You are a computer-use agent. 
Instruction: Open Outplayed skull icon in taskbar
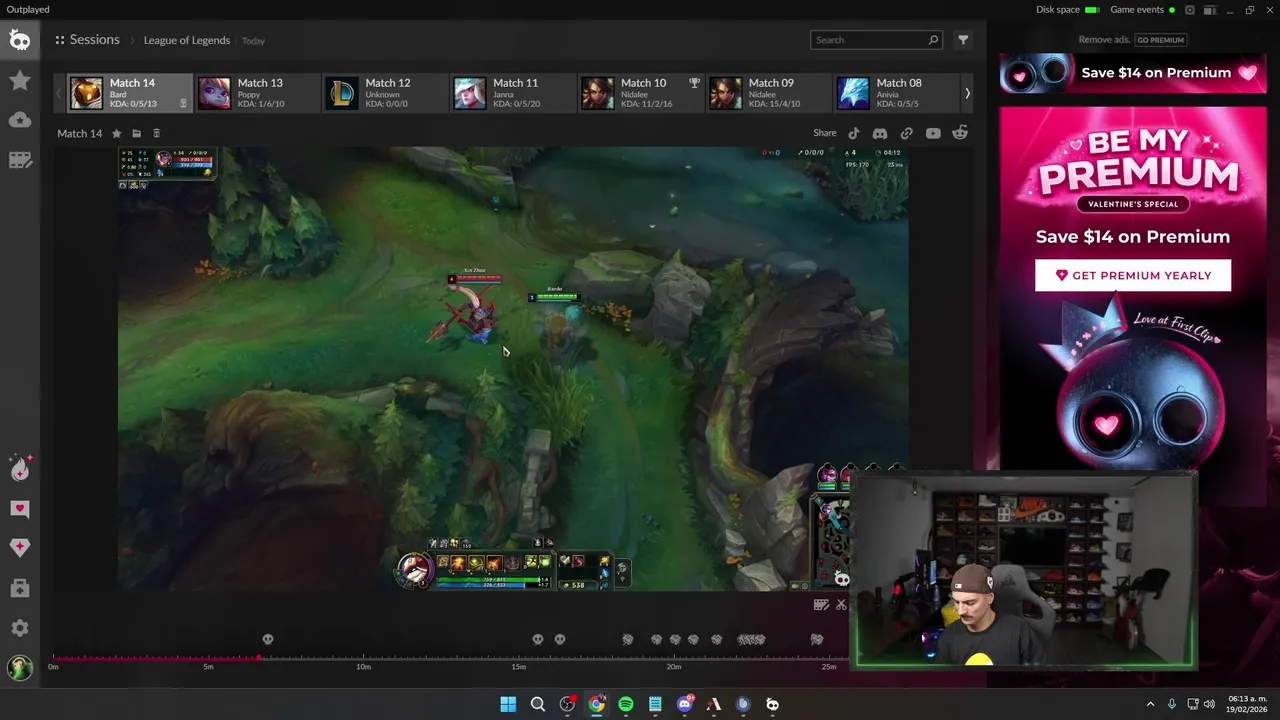click(772, 704)
